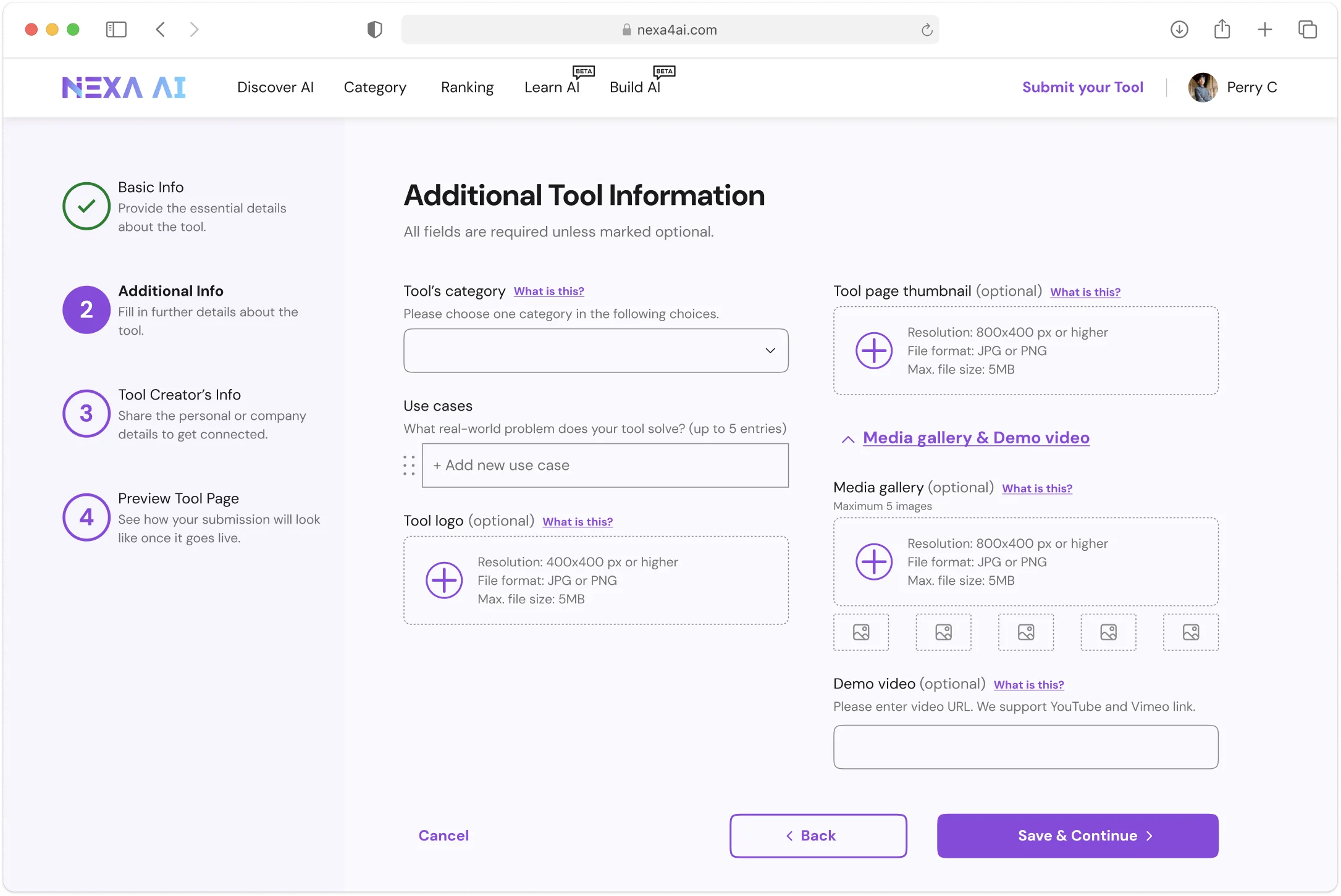The width and height of the screenshot is (1341, 896).
Task: Open the Ranking nav item
Action: [x=468, y=87]
